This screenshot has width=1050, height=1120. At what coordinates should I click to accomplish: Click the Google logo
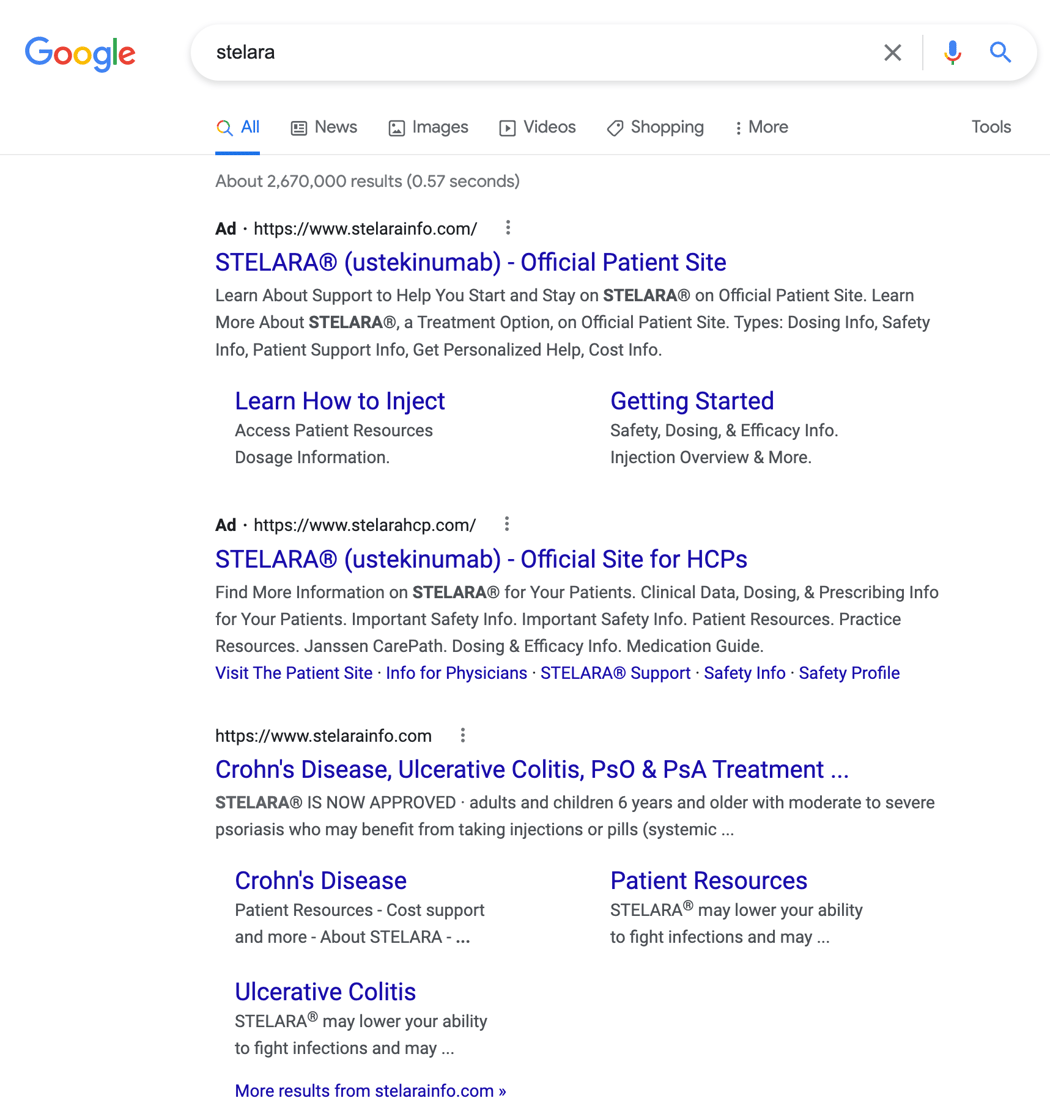(80, 54)
